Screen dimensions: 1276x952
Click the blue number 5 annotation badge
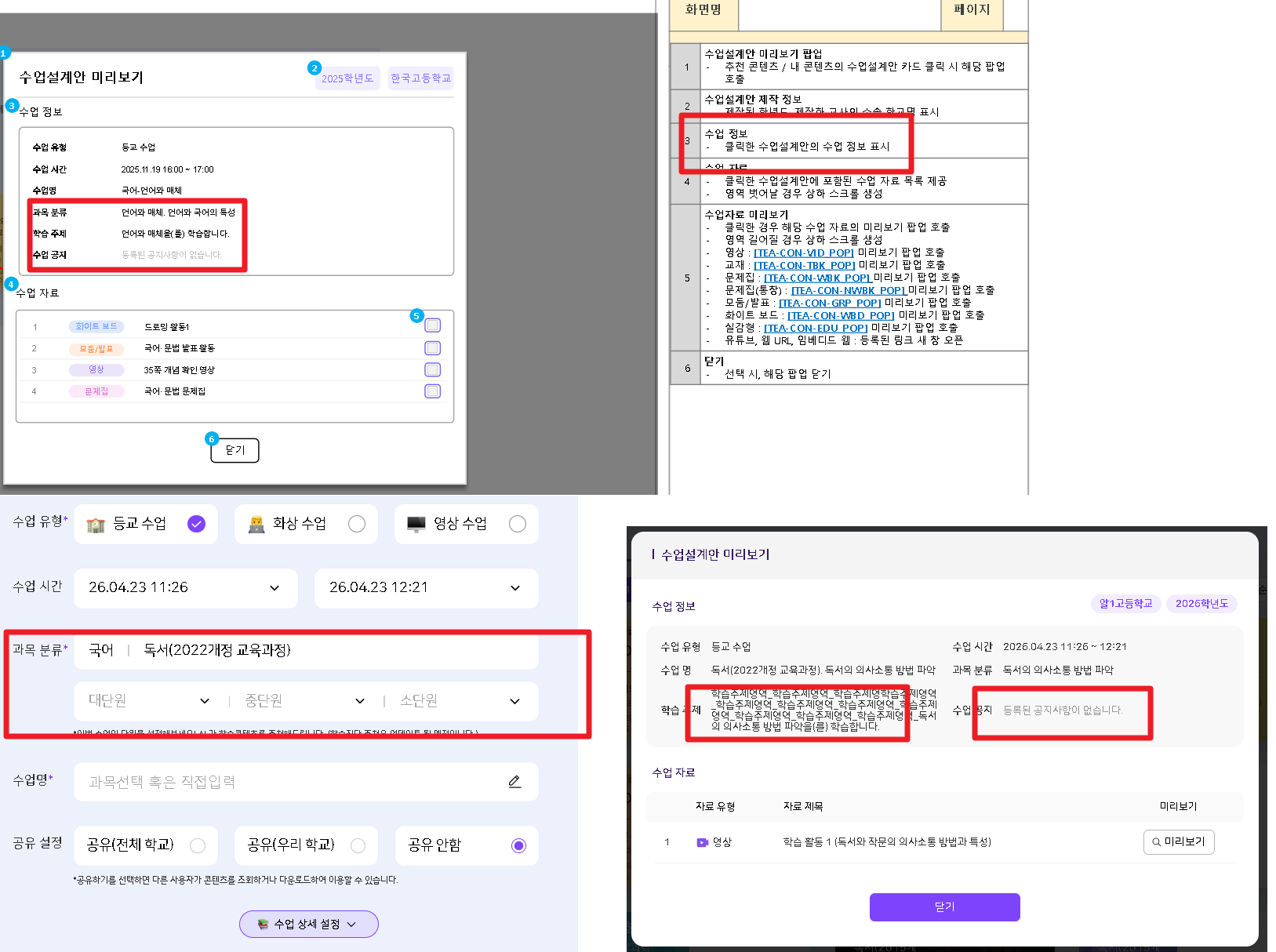(x=416, y=315)
